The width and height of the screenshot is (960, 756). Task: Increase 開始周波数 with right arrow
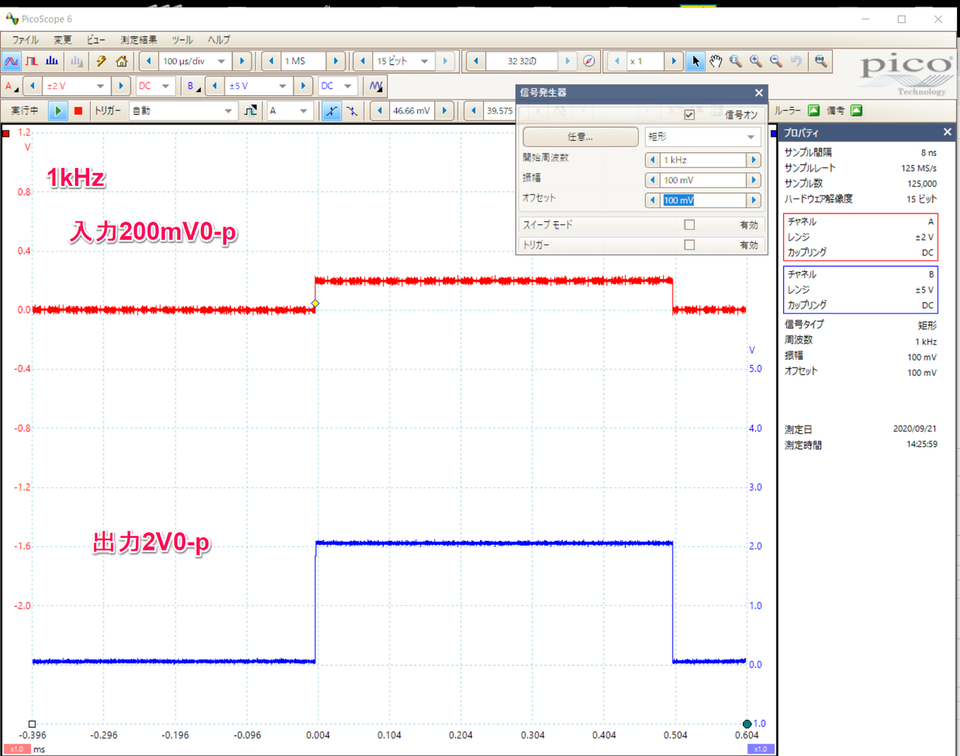753,160
